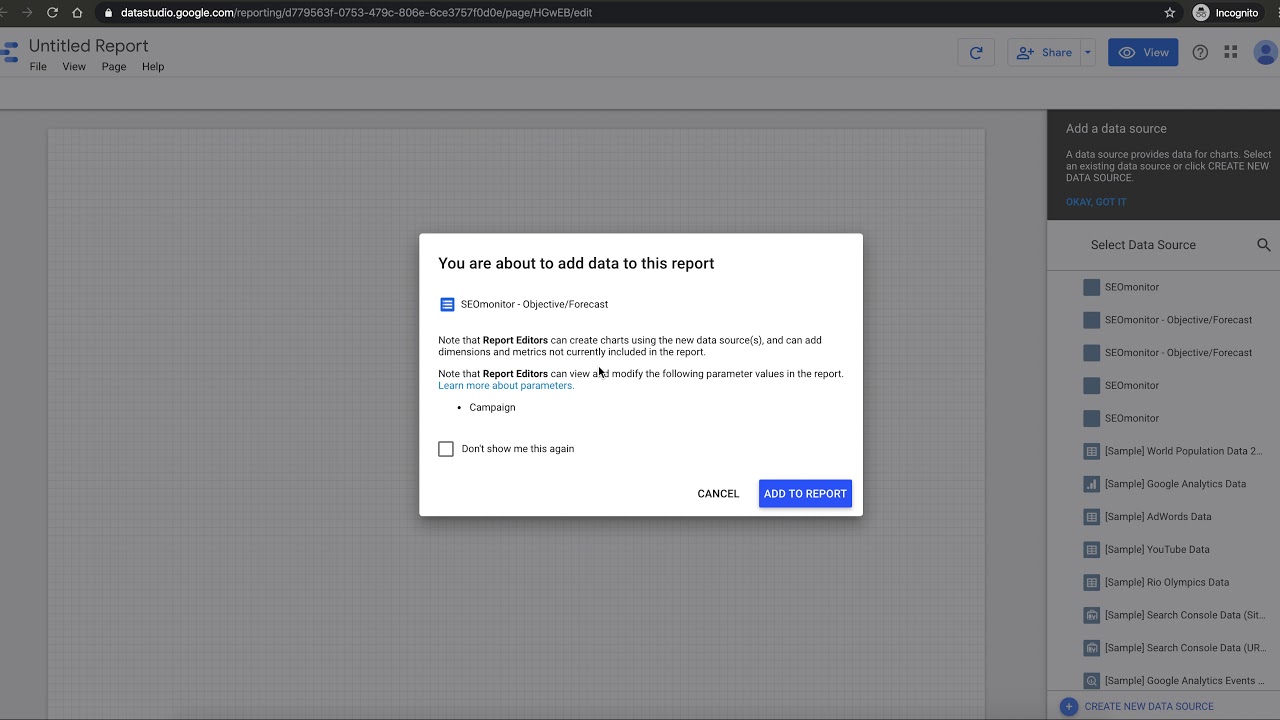Click CREATE NEW DATA SOURCE
This screenshot has width=1280, height=720.
tap(1148, 706)
